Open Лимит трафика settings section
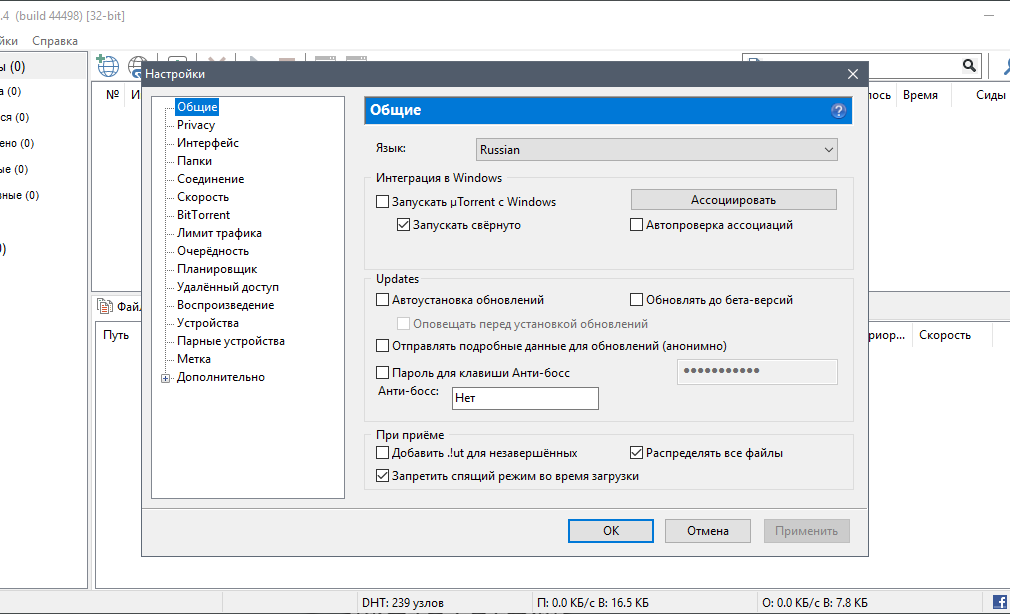1010x614 pixels. tap(219, 233)
